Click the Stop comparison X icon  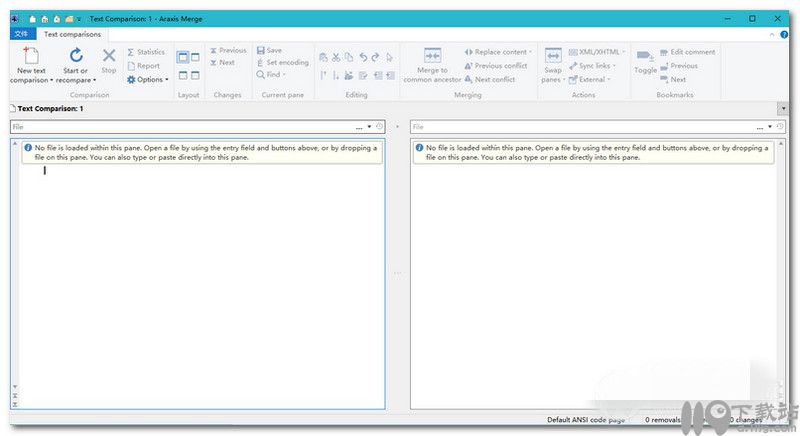click(x=109, y=55)
